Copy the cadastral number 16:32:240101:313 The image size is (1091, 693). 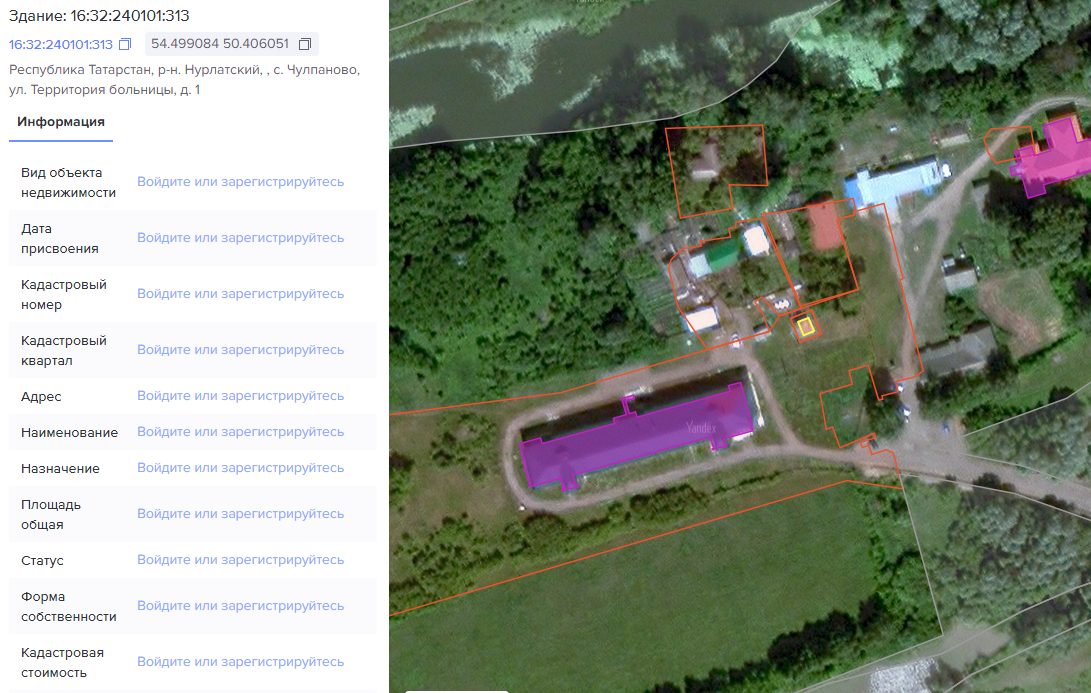(125, 45)
